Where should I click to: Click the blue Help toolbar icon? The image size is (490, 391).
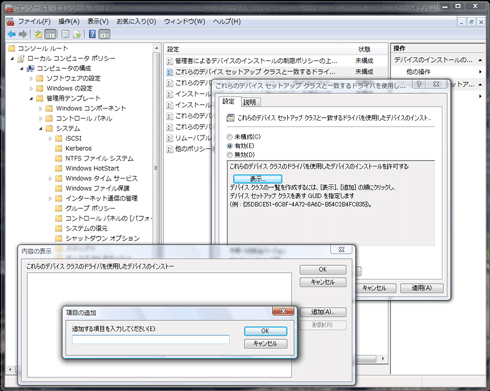[92, 34]
